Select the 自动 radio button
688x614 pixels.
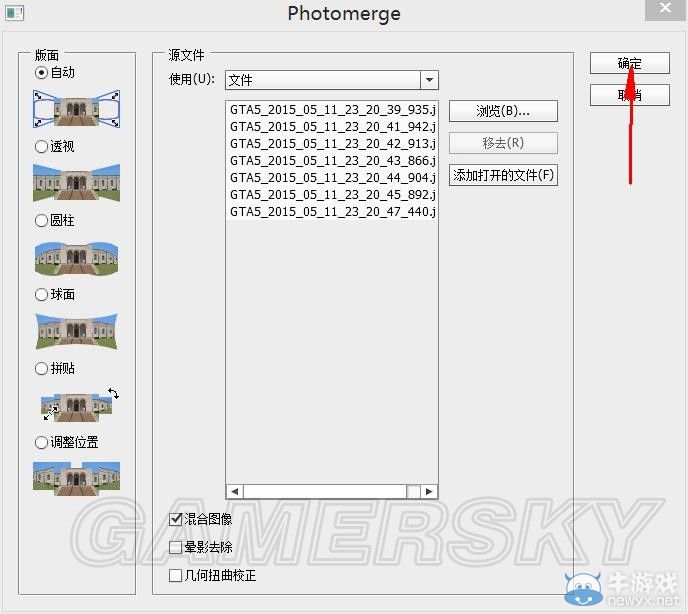pos(41,73)
